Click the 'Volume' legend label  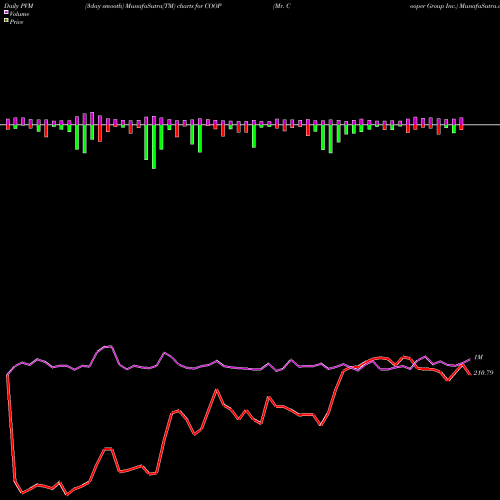click(x=19, y=14)
